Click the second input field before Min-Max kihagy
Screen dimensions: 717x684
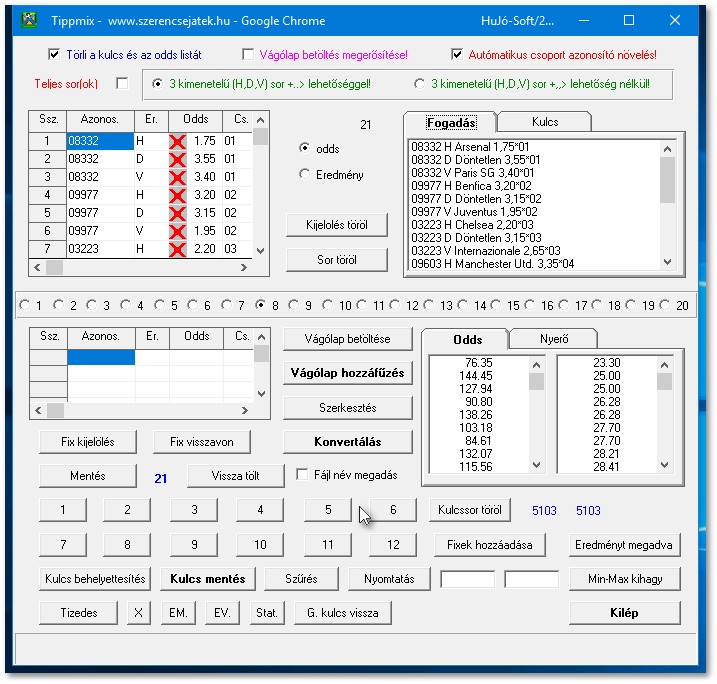531,579
